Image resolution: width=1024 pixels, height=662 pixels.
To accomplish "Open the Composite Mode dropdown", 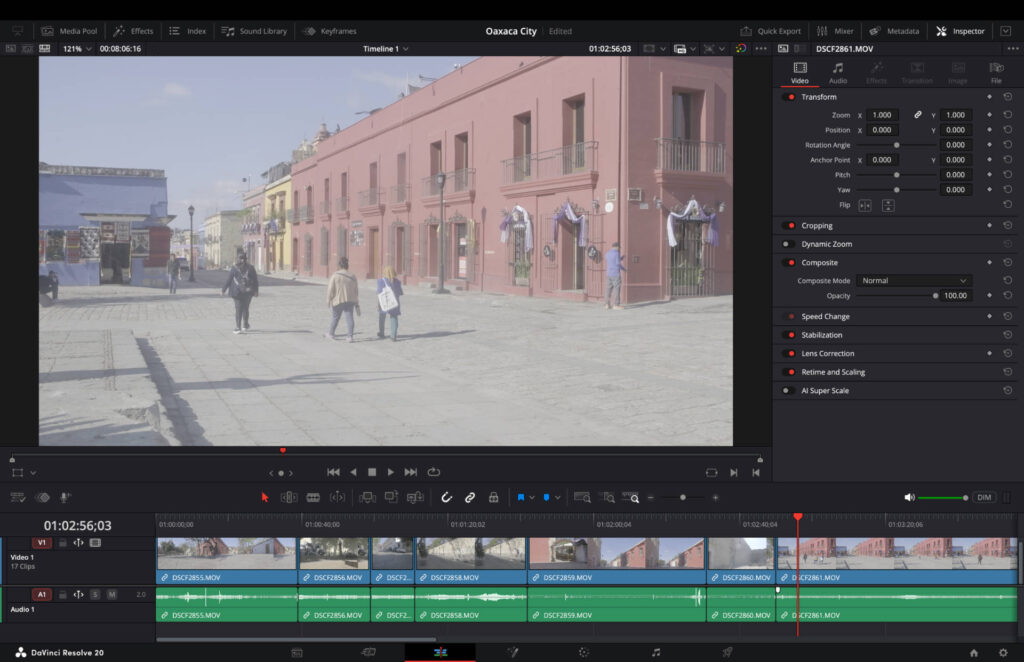I will (914, 281).
